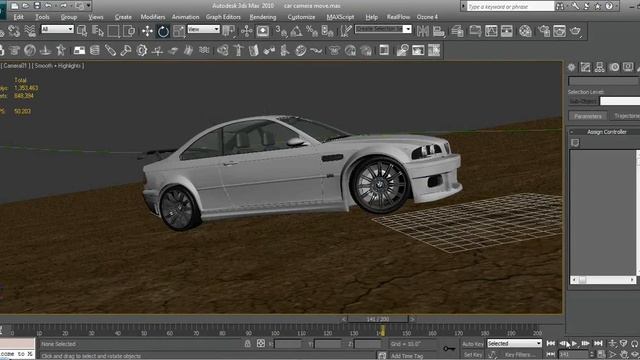This screenshot has height=360, width=640.
Task: Open Curve Editor icon
Action: click(x=491, y=31)
